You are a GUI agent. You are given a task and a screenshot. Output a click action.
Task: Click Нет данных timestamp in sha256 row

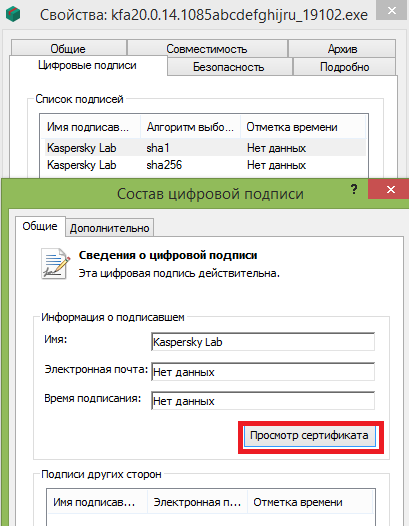[276, 165]
